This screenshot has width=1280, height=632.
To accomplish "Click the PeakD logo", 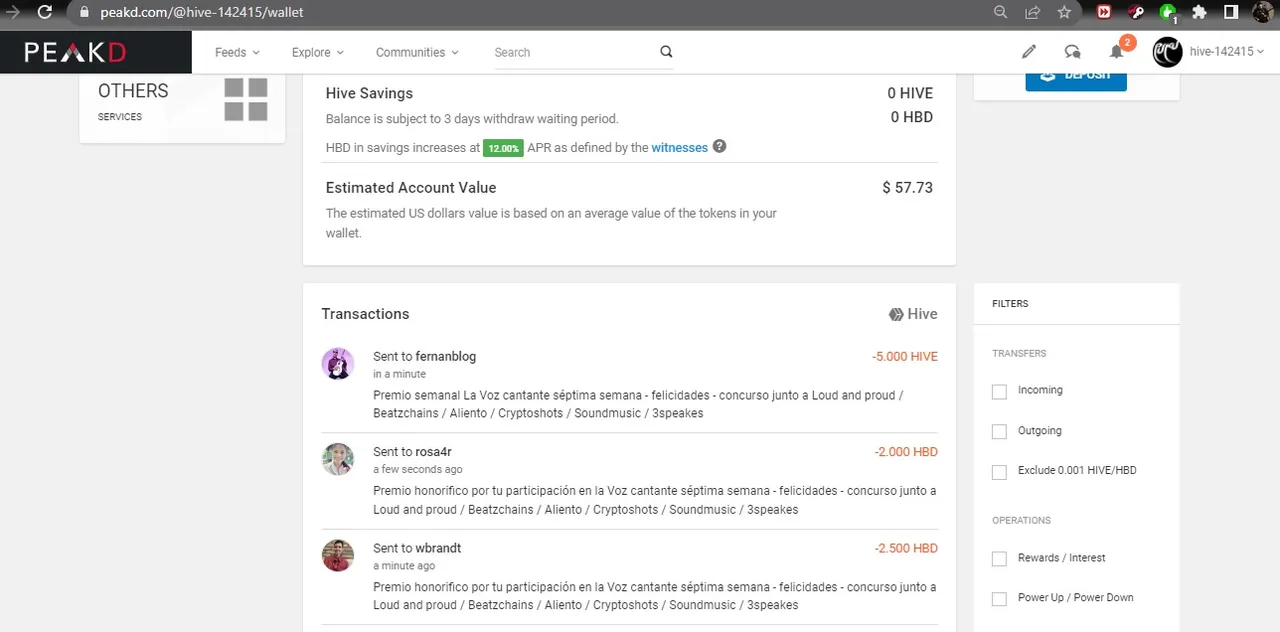I will click(75, 52).
